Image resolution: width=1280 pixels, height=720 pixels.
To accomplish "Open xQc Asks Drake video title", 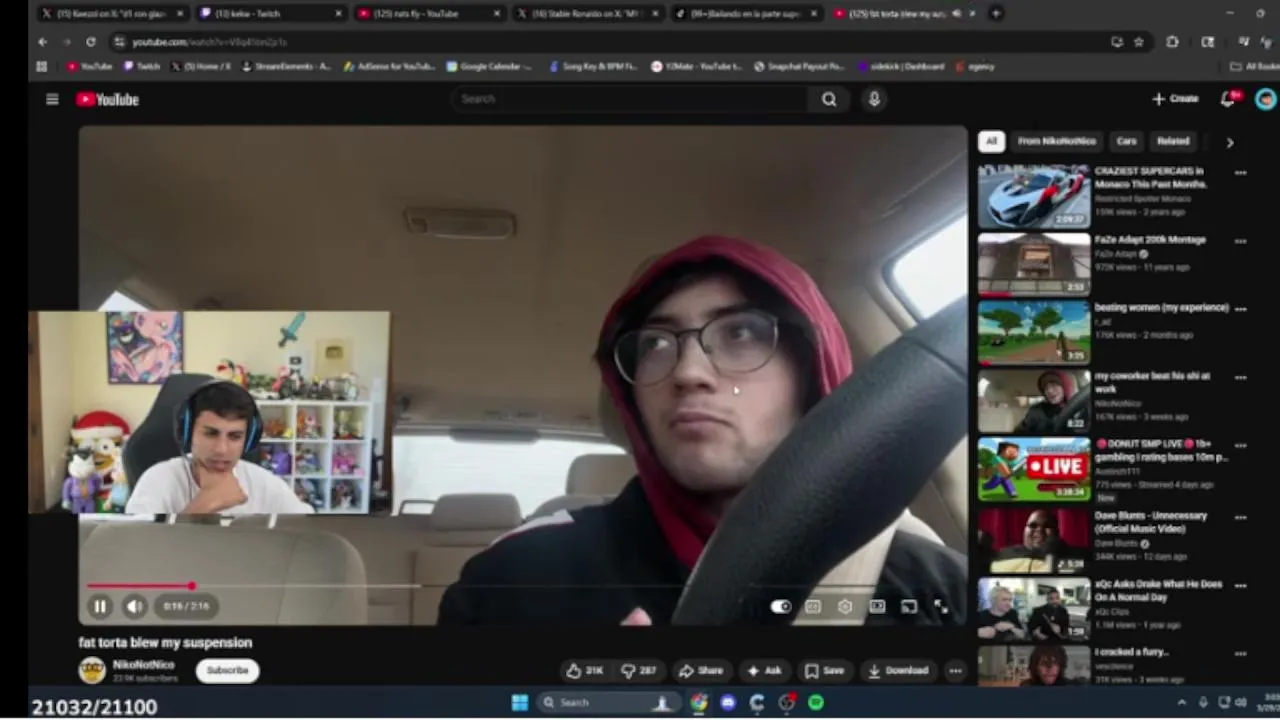I will [1158, 590].
